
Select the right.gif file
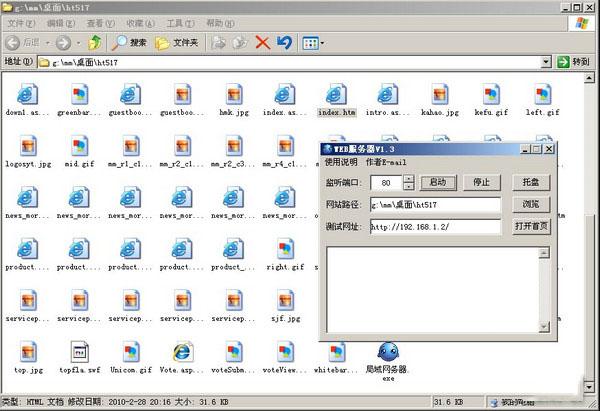(x=285, y=254)
